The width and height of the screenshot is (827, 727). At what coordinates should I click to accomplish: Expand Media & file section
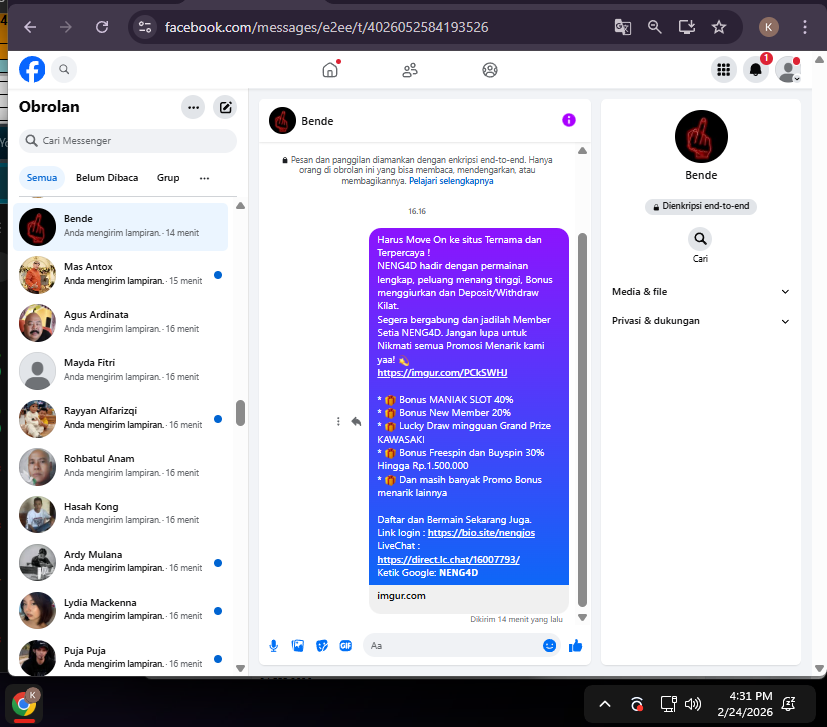coord(700,292)
